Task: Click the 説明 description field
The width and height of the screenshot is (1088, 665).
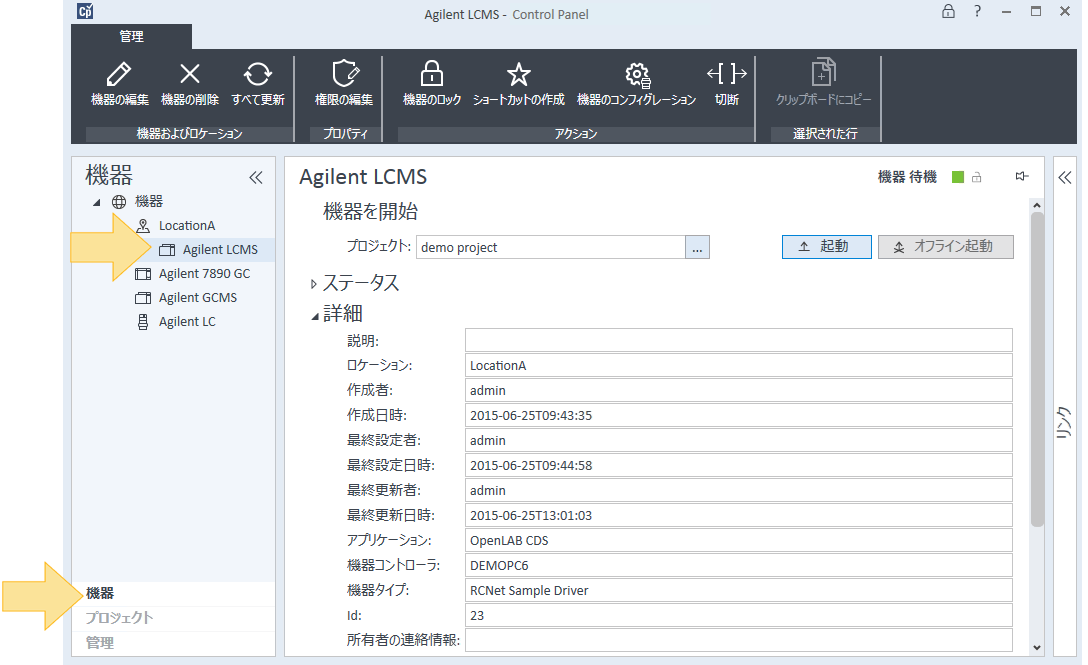Action: coord(738,341)
